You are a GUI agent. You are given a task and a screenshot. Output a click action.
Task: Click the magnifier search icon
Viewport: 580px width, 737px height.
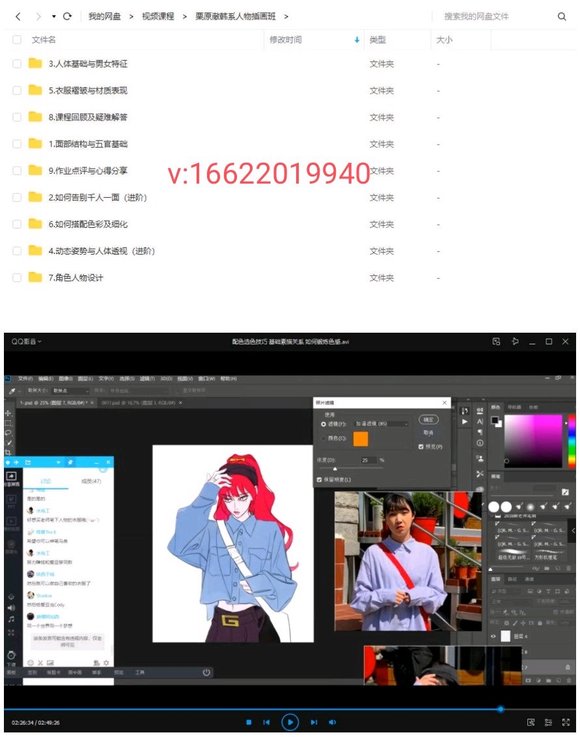pyautogui.click(x=562, y=16)
